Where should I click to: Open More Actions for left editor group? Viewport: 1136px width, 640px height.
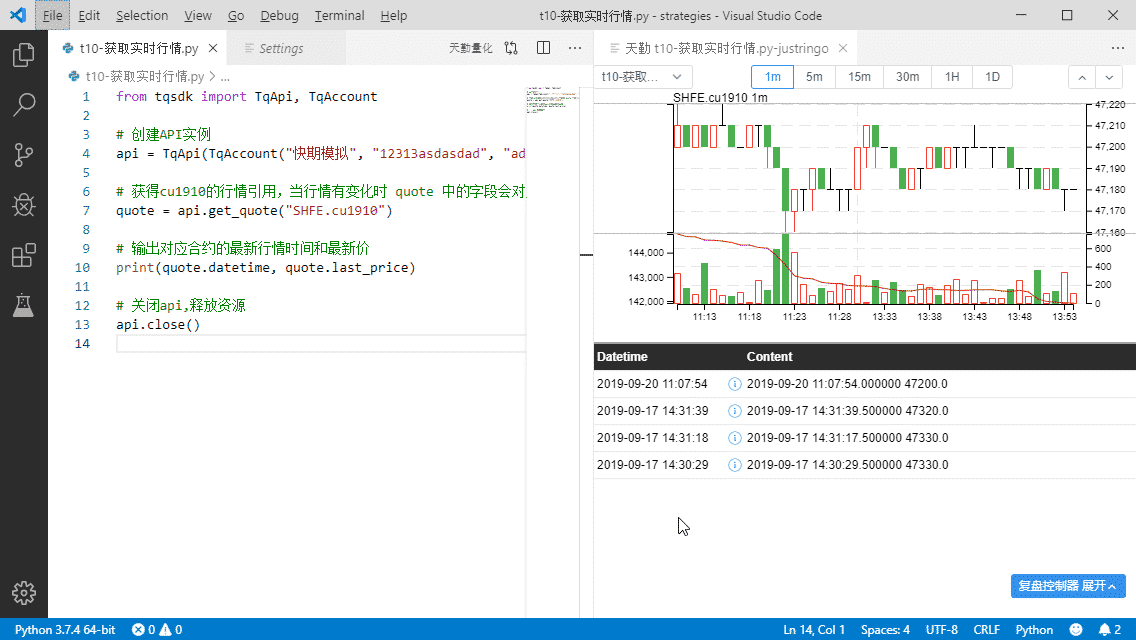[575, 49]
